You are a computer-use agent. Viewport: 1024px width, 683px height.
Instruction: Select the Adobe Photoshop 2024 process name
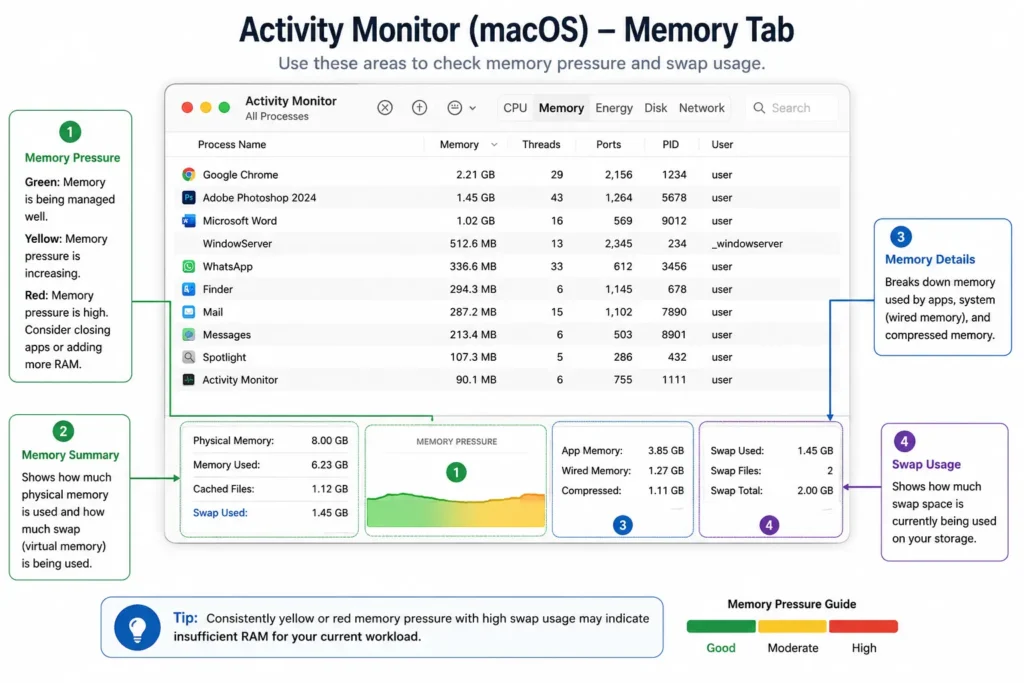(x=259, y=197)
